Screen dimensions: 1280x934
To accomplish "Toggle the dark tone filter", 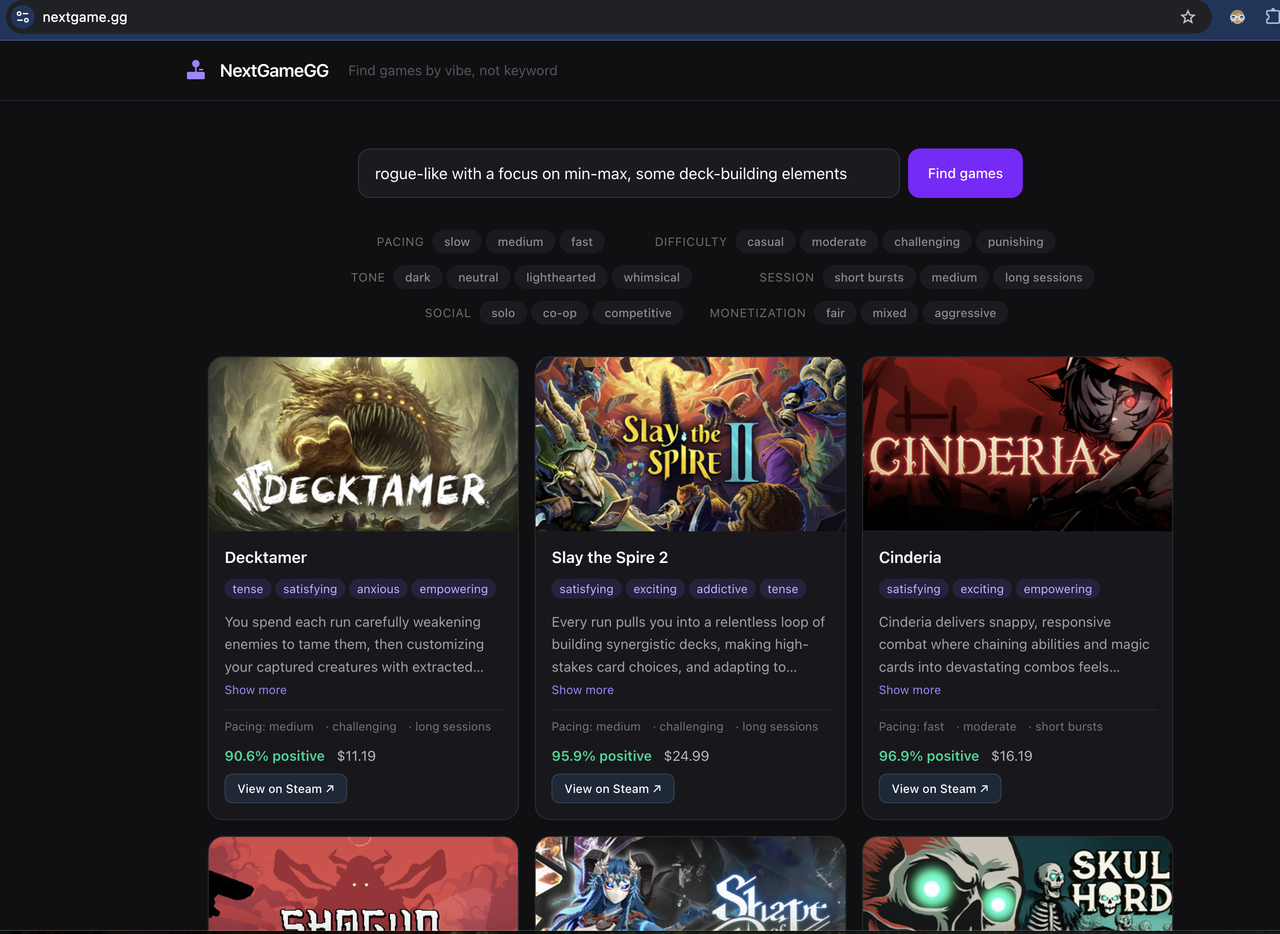I will [x=418, y=277].
